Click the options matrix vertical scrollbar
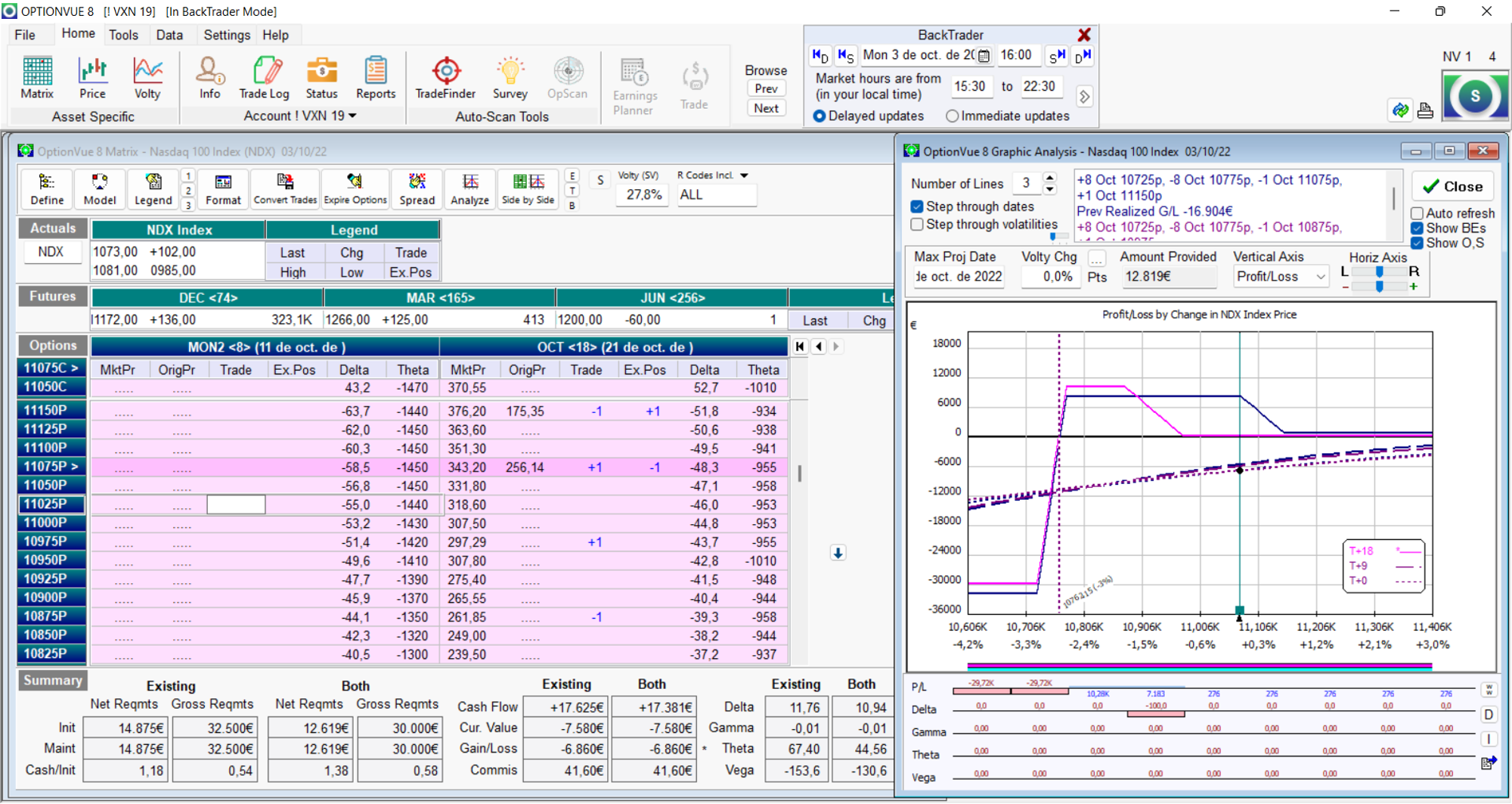 pos(799,473)
